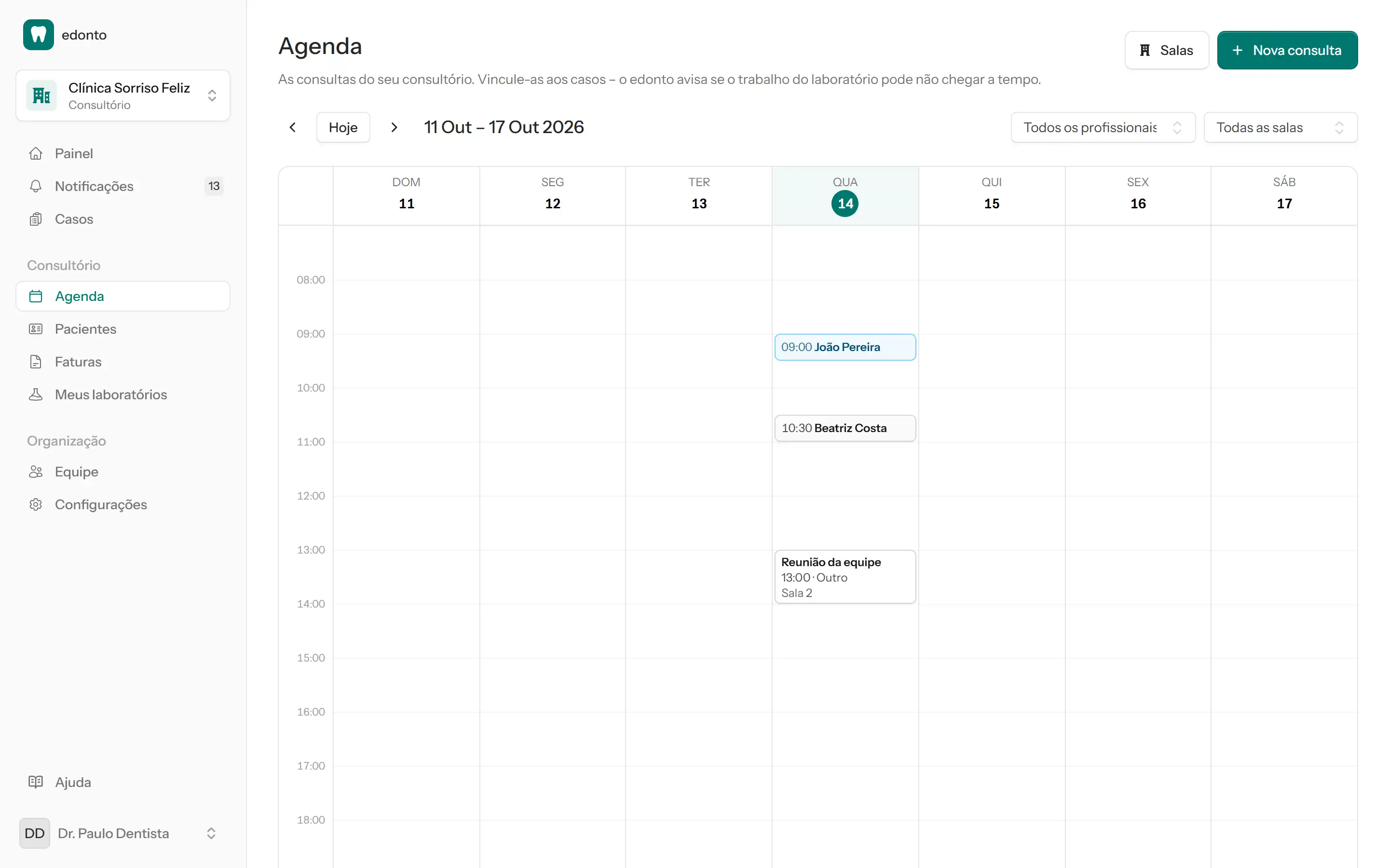Click the Pacientes ID card icon
This screenshot has width=1389, height=868.
36,329
